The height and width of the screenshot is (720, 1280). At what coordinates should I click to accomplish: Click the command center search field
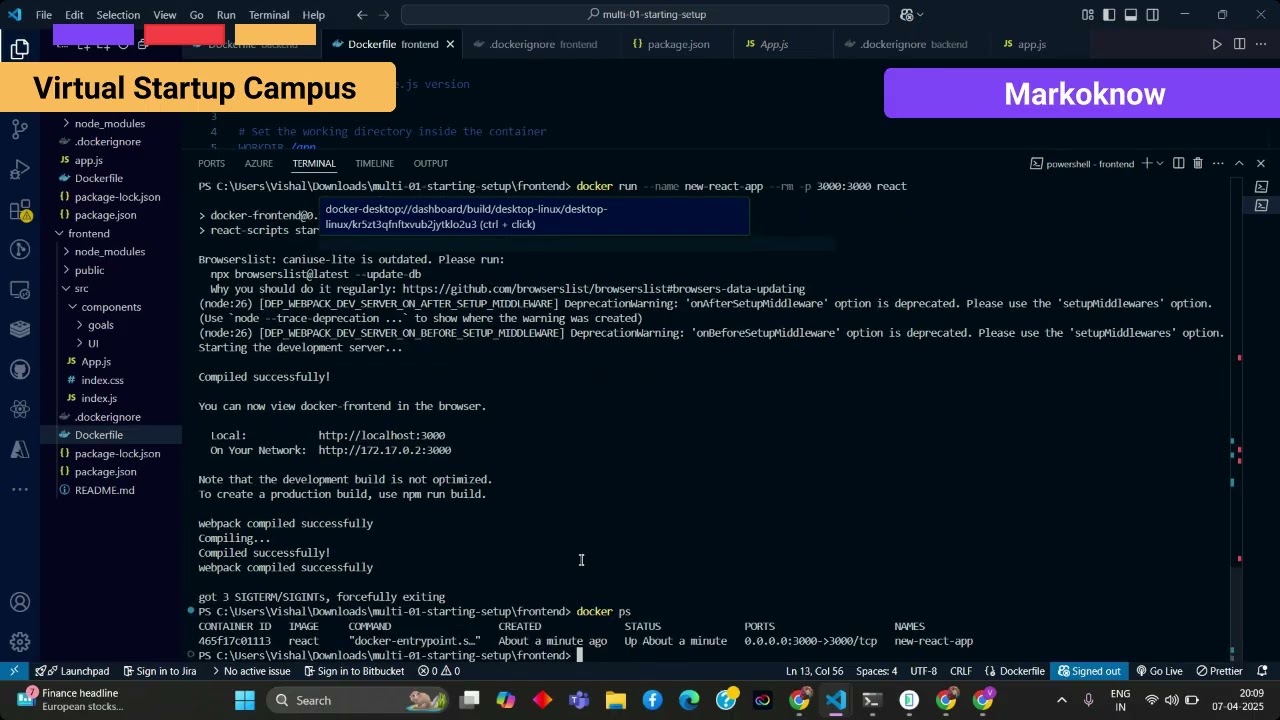[x=645, y=14]
